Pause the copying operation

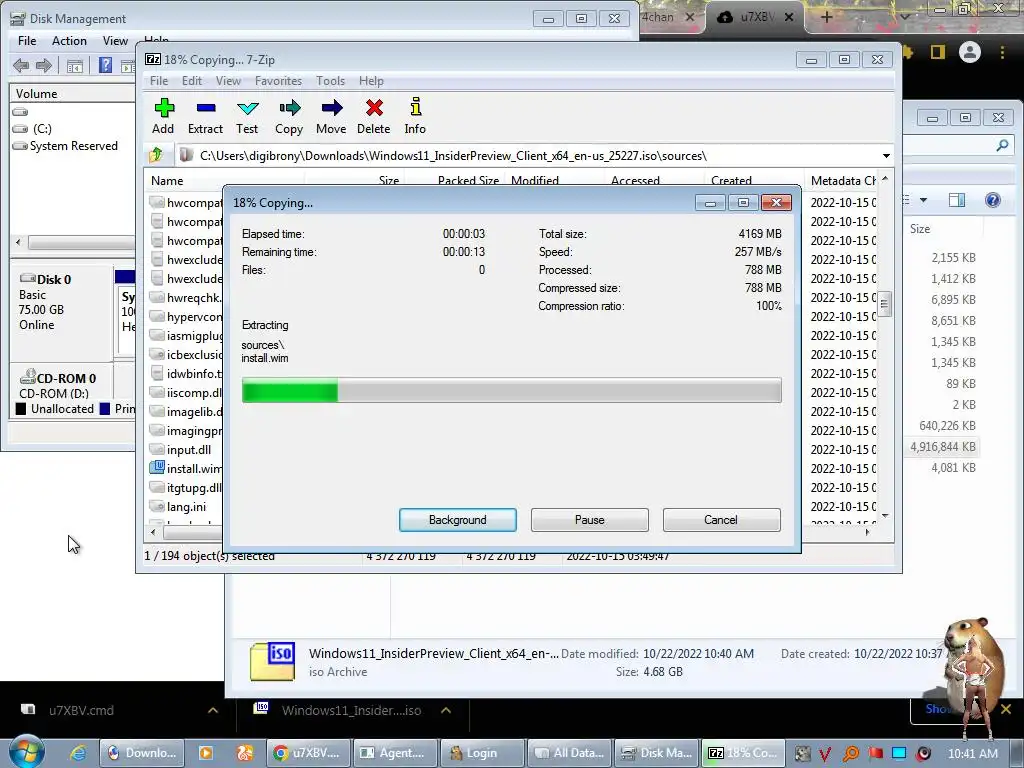pos(590,520)
